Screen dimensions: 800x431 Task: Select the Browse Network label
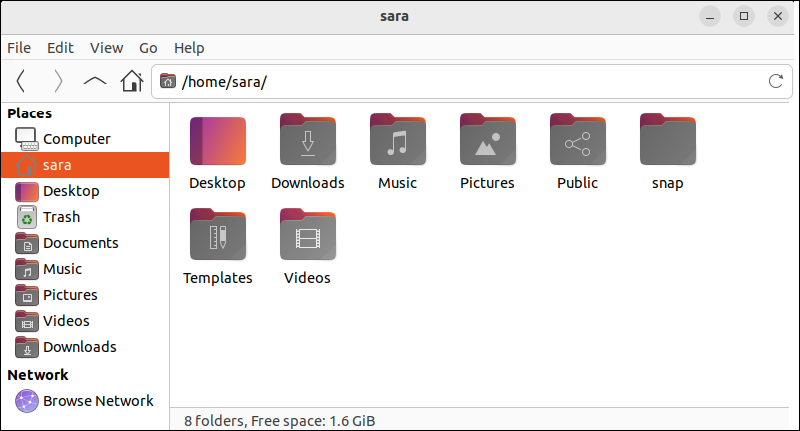click(98, 401)
